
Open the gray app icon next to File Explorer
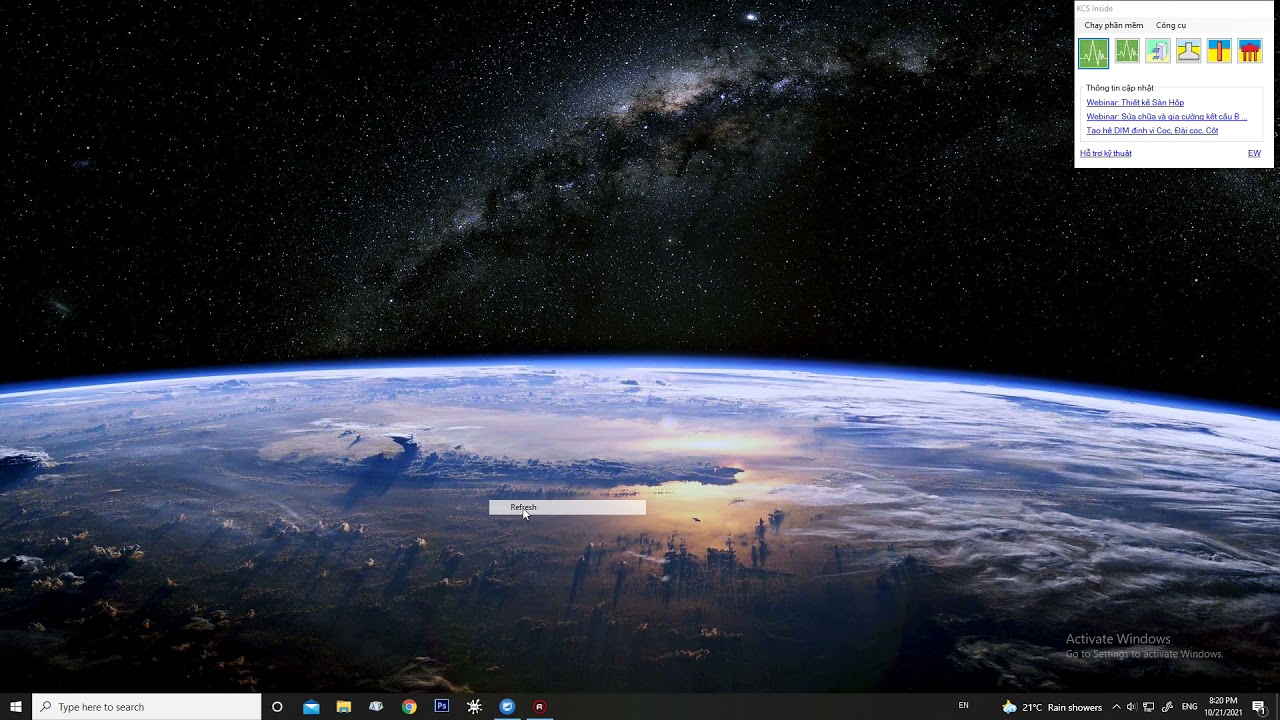coord(376,707)
